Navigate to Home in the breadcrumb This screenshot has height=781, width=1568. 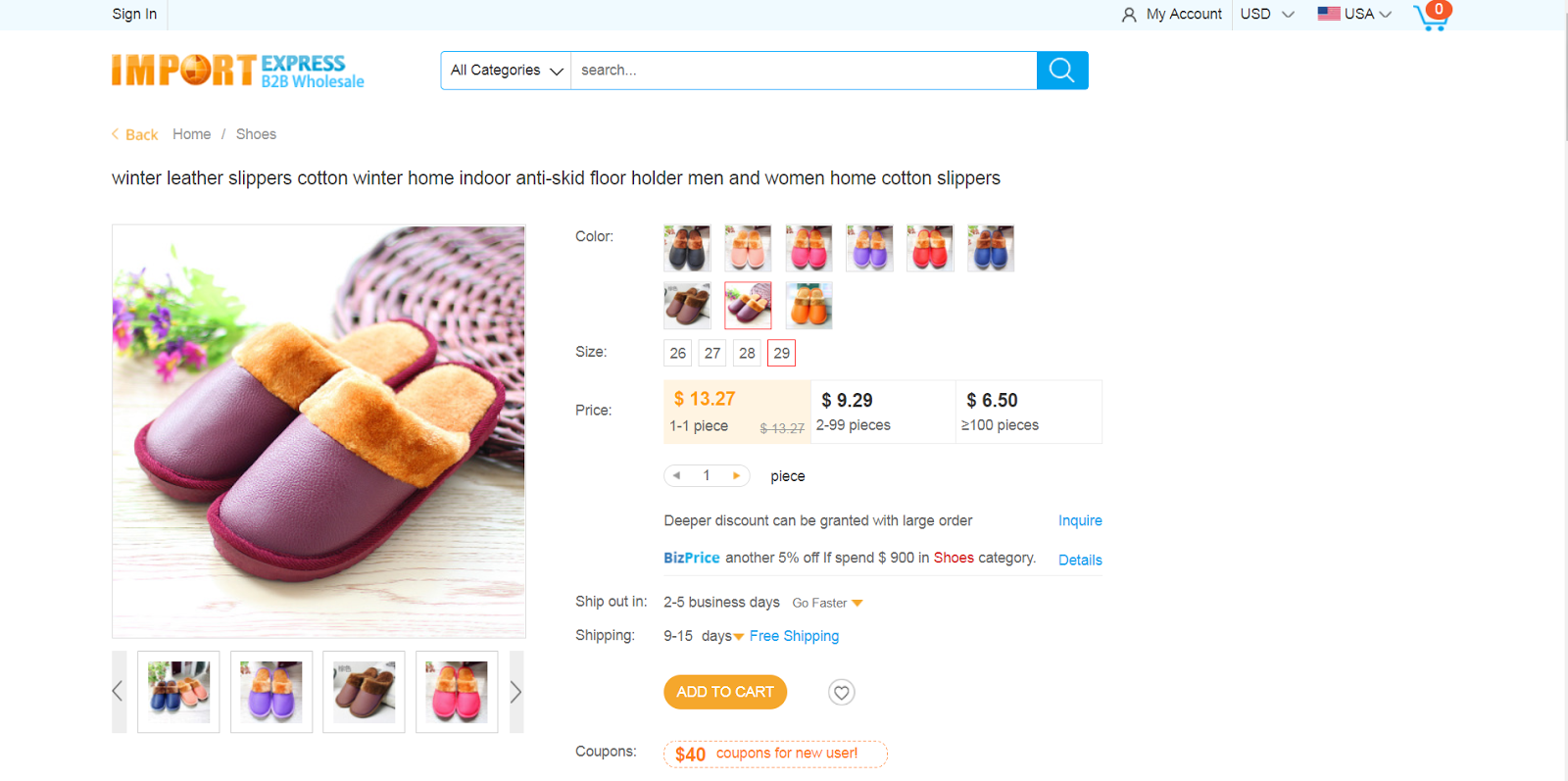[x=191, y=133]
